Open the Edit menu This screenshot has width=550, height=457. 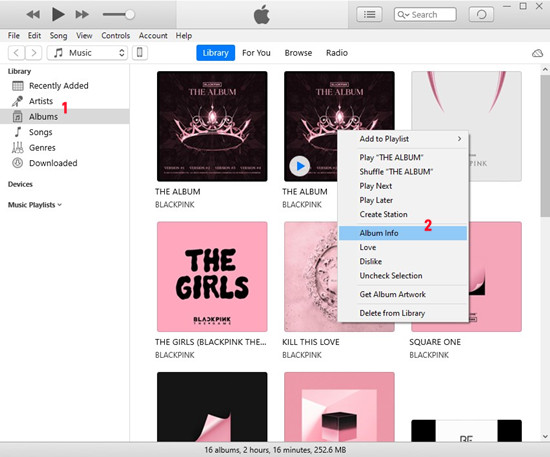pyautogui.click(x=34, y=35)
